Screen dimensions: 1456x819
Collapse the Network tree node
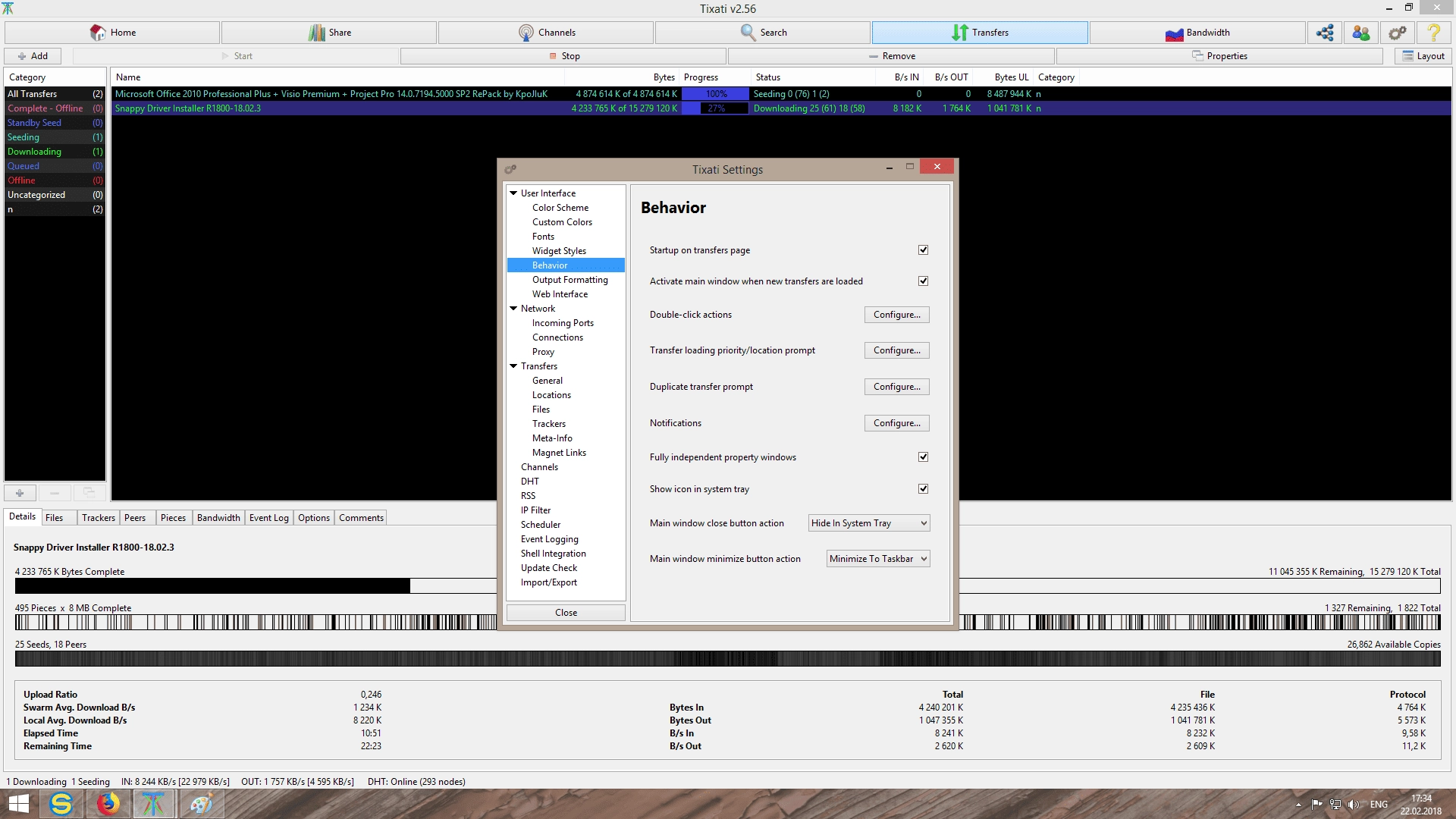[x=513, y=309]
